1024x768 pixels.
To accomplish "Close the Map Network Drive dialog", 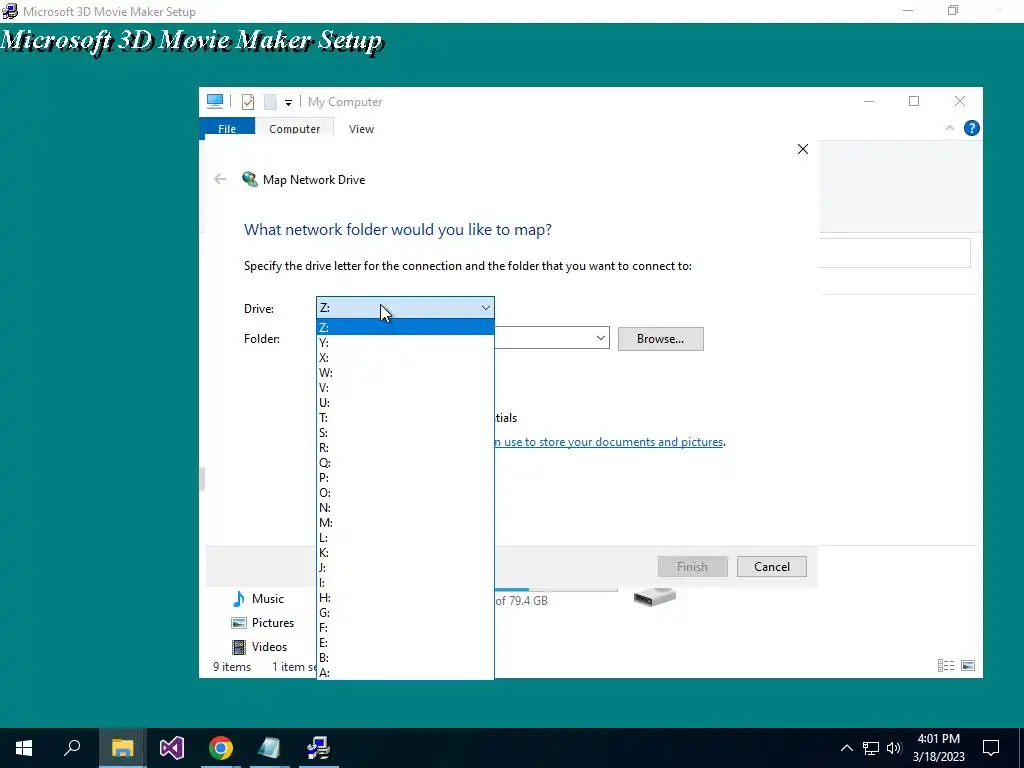I will tap(803, 149).
